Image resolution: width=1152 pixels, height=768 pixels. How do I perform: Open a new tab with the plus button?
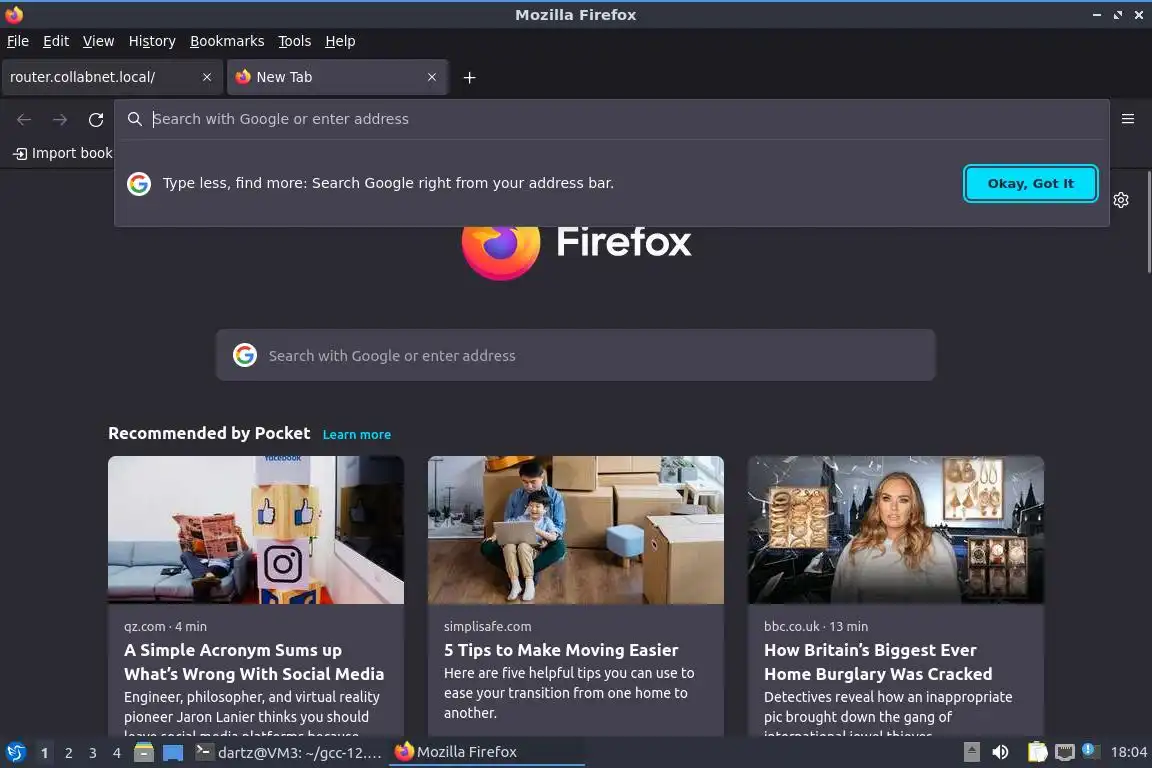pos(469,77)
